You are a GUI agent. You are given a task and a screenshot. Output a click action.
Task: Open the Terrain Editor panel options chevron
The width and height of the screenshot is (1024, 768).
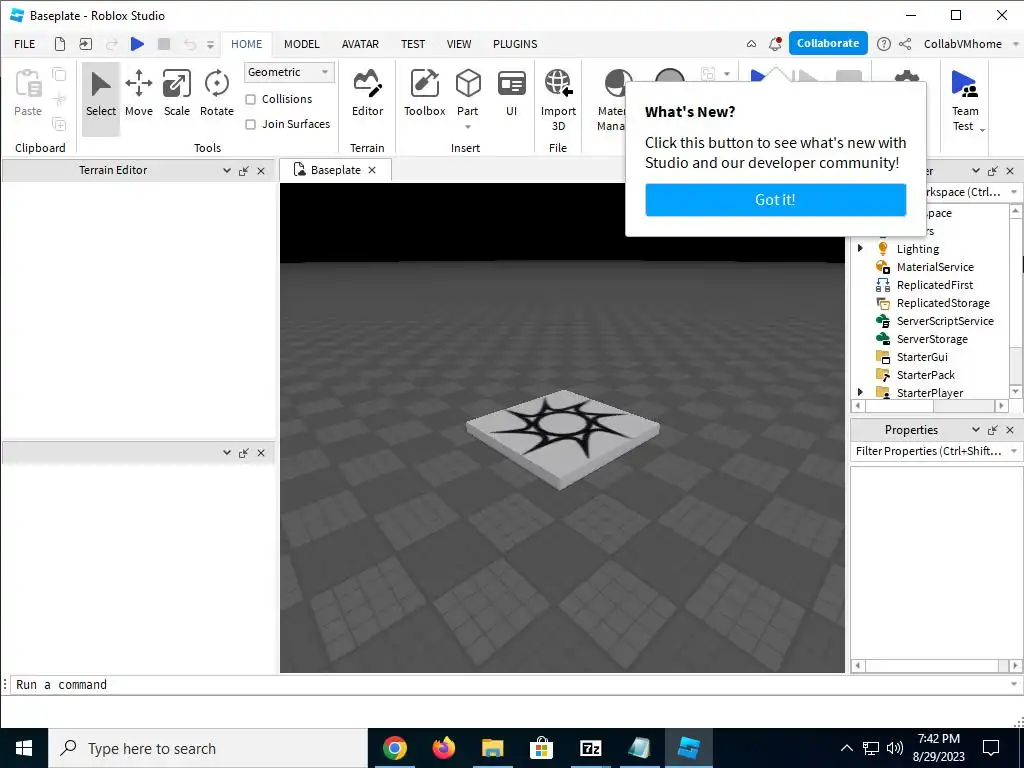tap(227, 170)
